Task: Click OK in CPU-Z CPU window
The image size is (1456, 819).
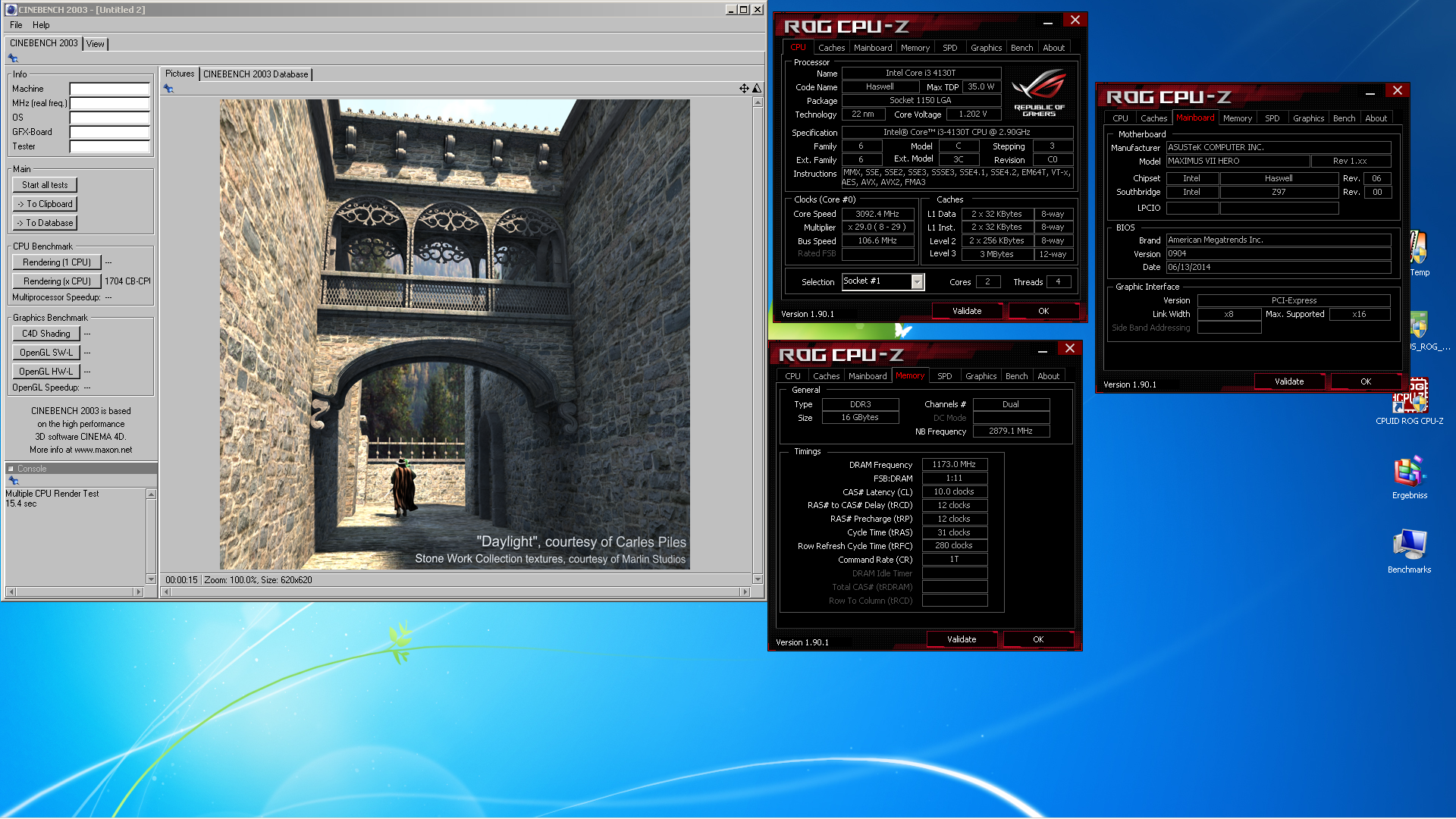Action: tap(1043, 311)
